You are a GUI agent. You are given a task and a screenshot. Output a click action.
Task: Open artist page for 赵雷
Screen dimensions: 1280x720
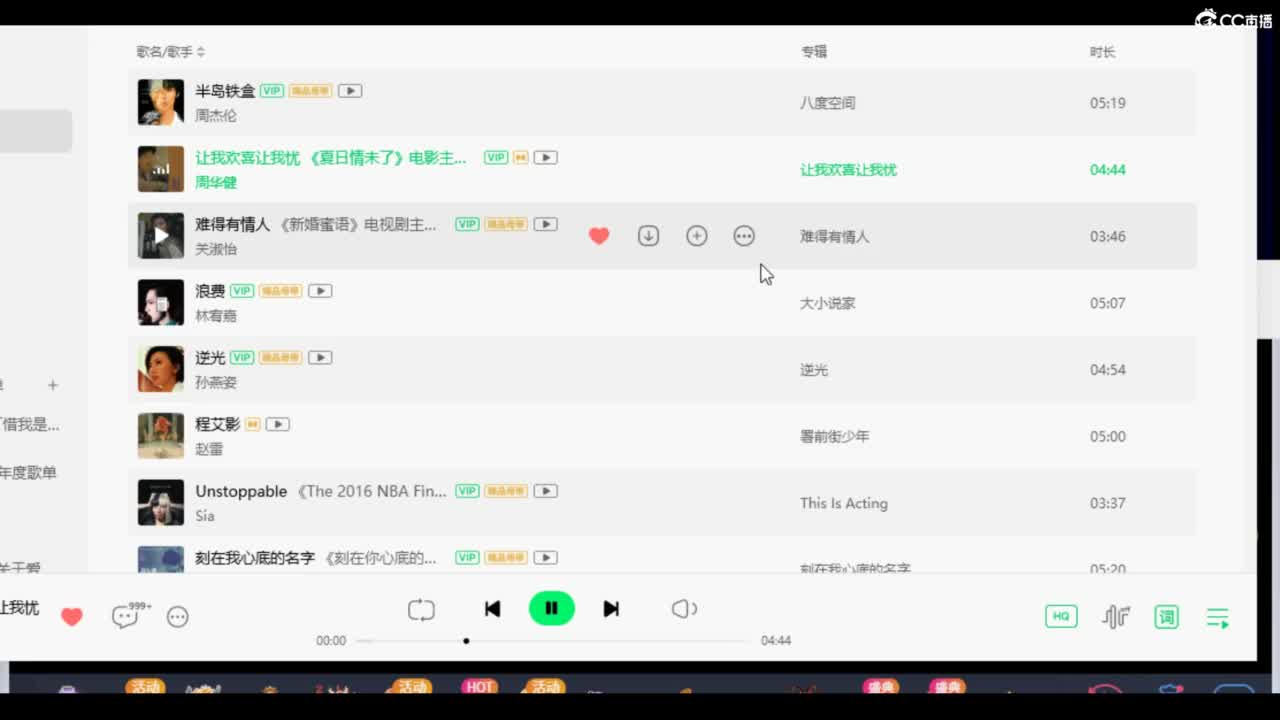pyautogui.click(x=209, y=449)
